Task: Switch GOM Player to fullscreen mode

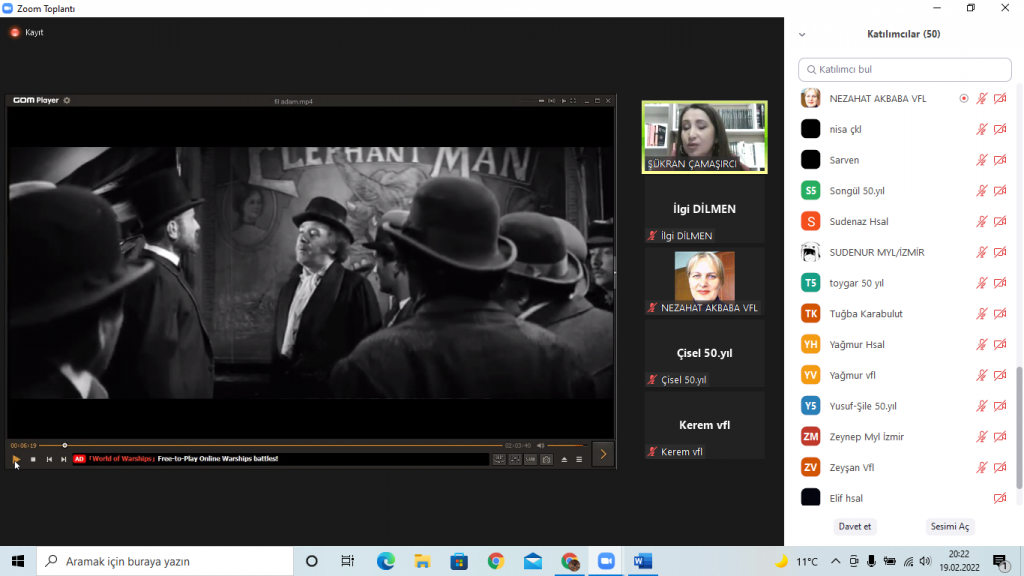Action: [x=573, y=100]
